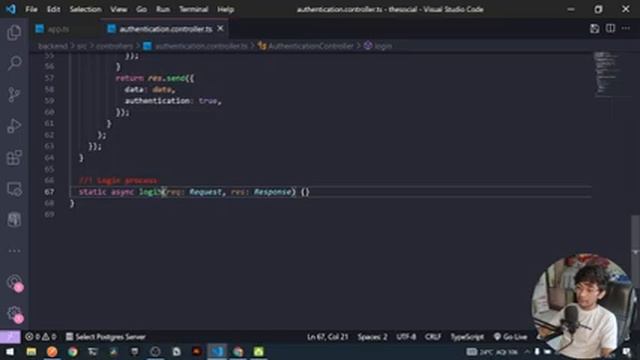Screen dimensions: 640x360
Task: Change encoding via UTF-8 status item
Action: [x=406, y=337]
